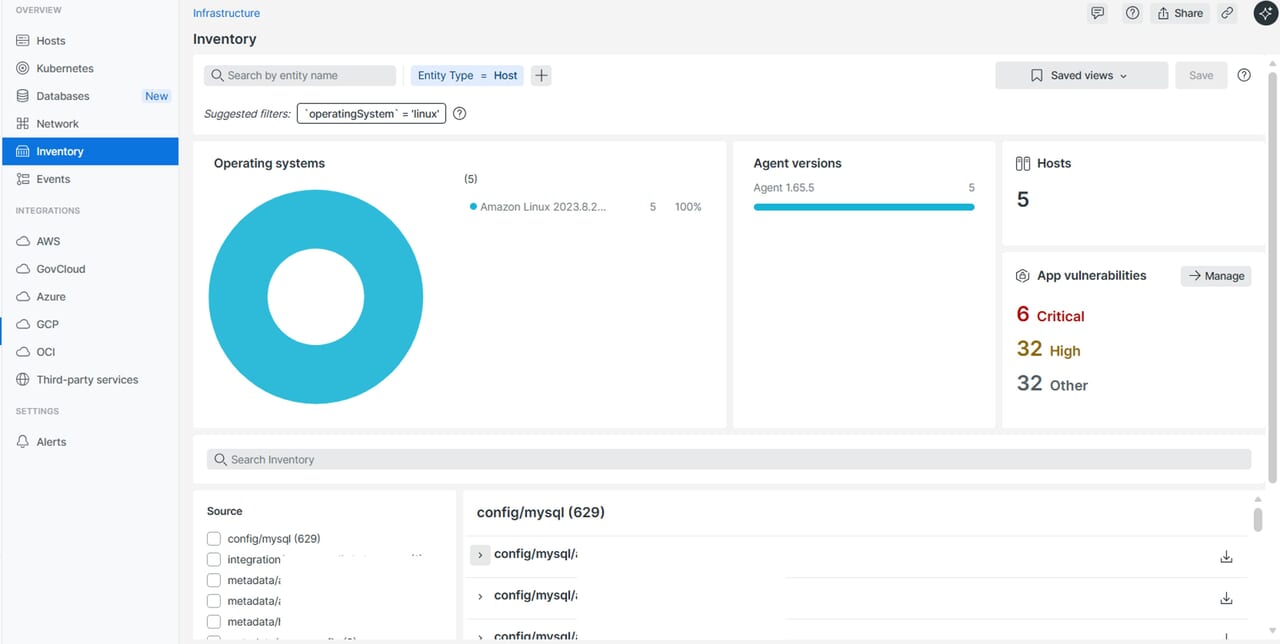Go to Alerts in the Settings section
1280x644 pixels.
[x=51, y=441]
